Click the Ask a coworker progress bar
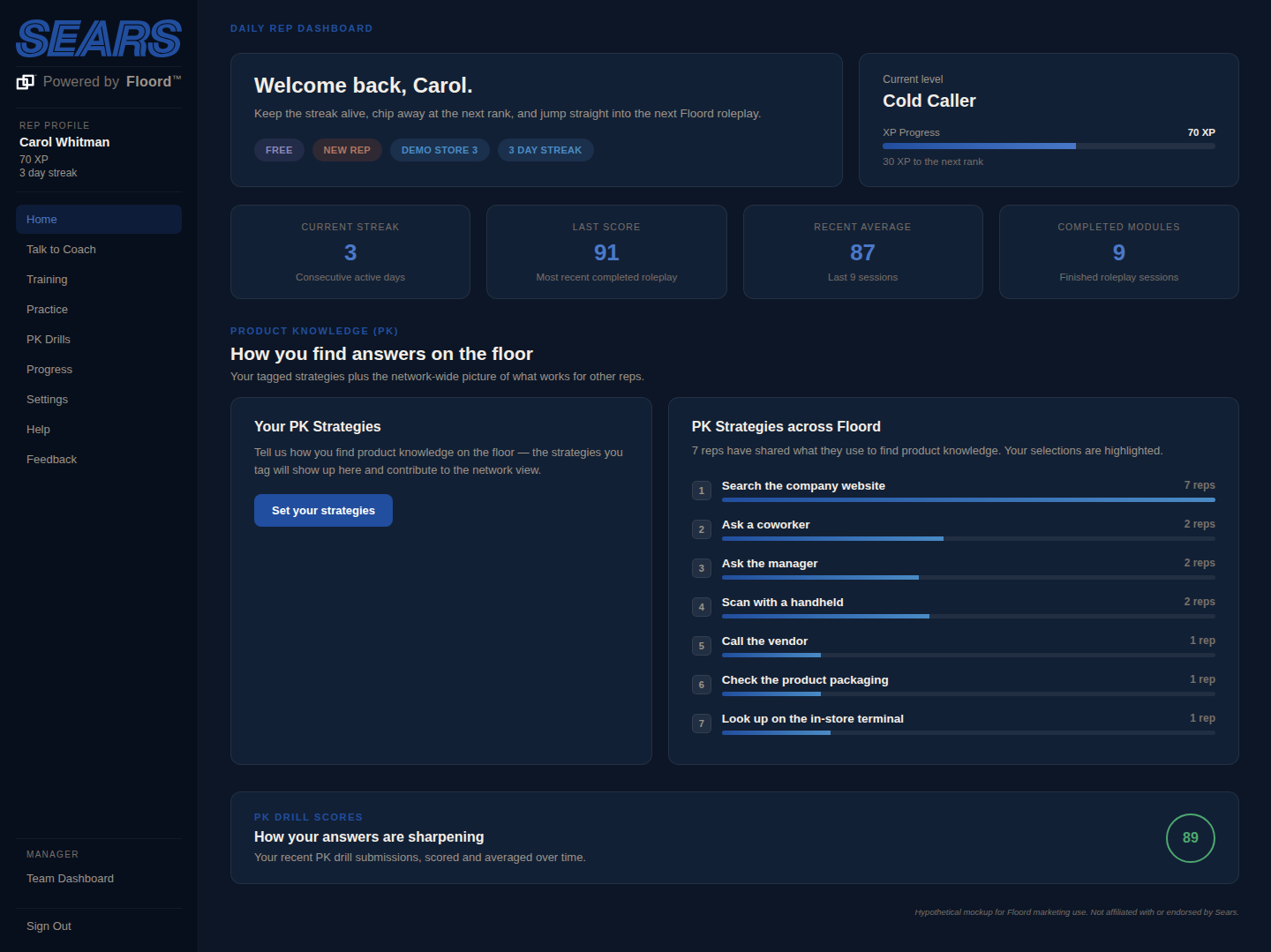The height and width of the screenshot is (952, 1271). click(x=968, y=539)
